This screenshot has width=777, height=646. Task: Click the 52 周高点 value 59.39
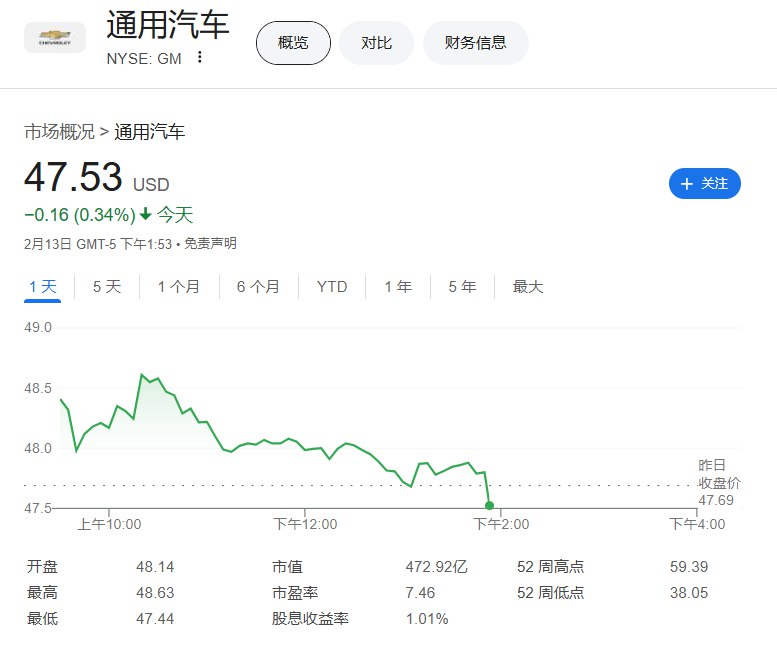(x=689, y=567)
